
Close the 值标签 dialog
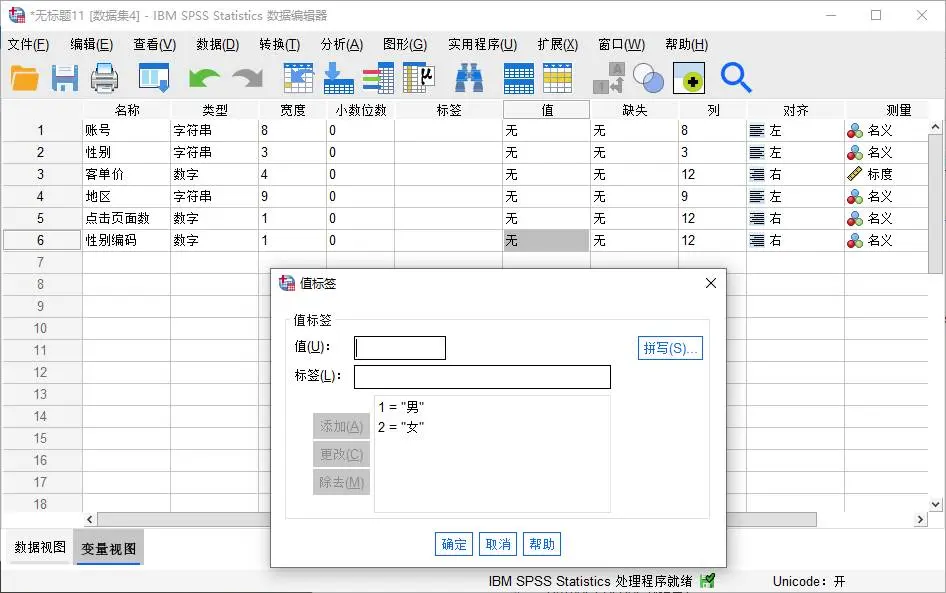coord(711,283)
